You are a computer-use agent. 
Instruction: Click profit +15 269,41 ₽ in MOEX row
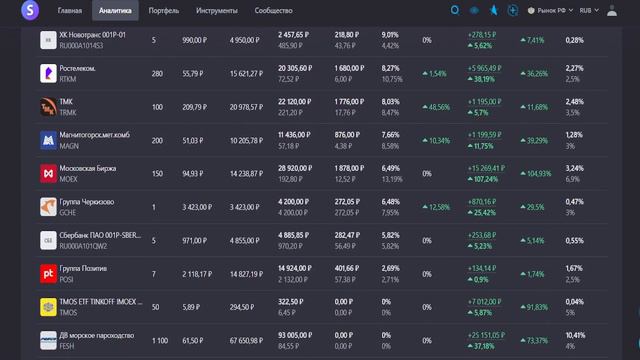click(487, 168)
